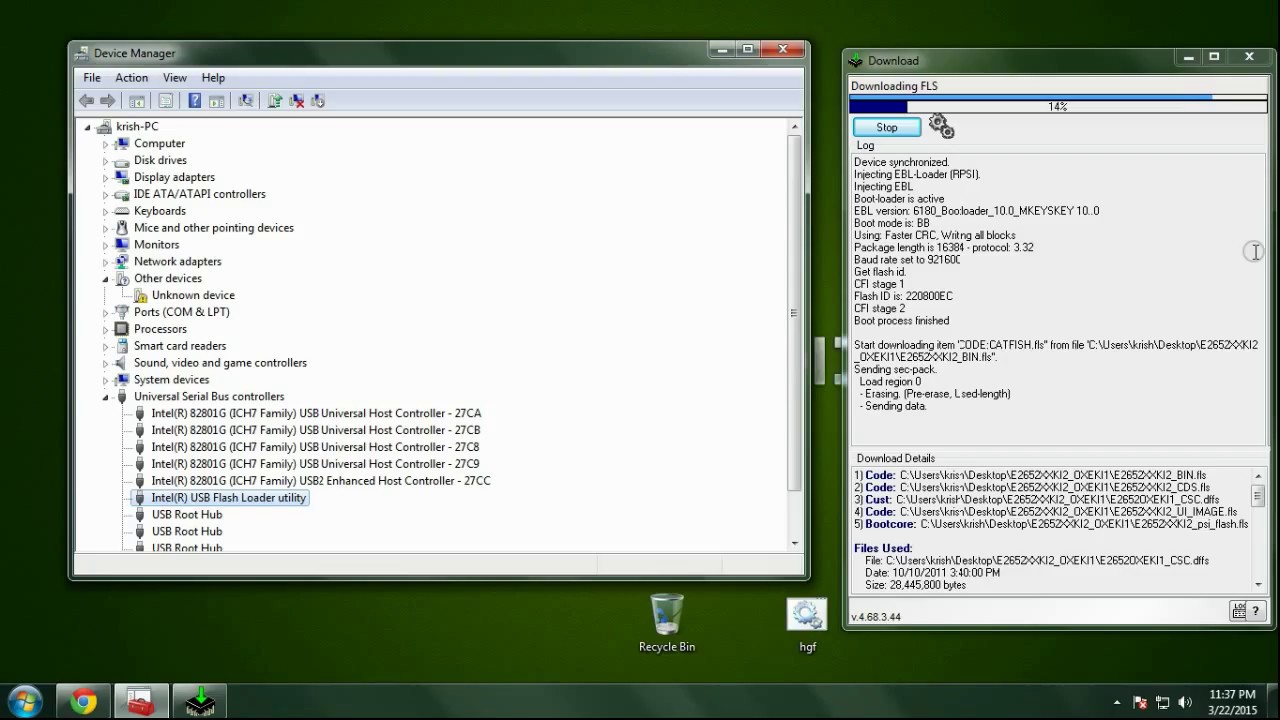Click the 14% download progress bar
Viewport: 1280px width, 720px height.
[x=1058, y=106]
